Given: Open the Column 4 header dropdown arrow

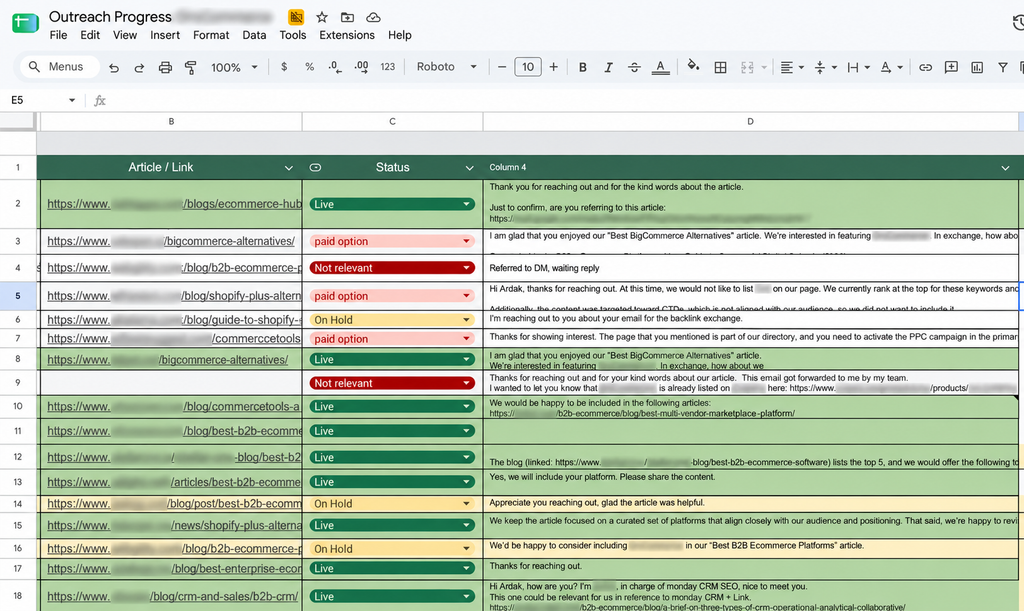Looking at the screenshot, I should tap(1006, 168).
